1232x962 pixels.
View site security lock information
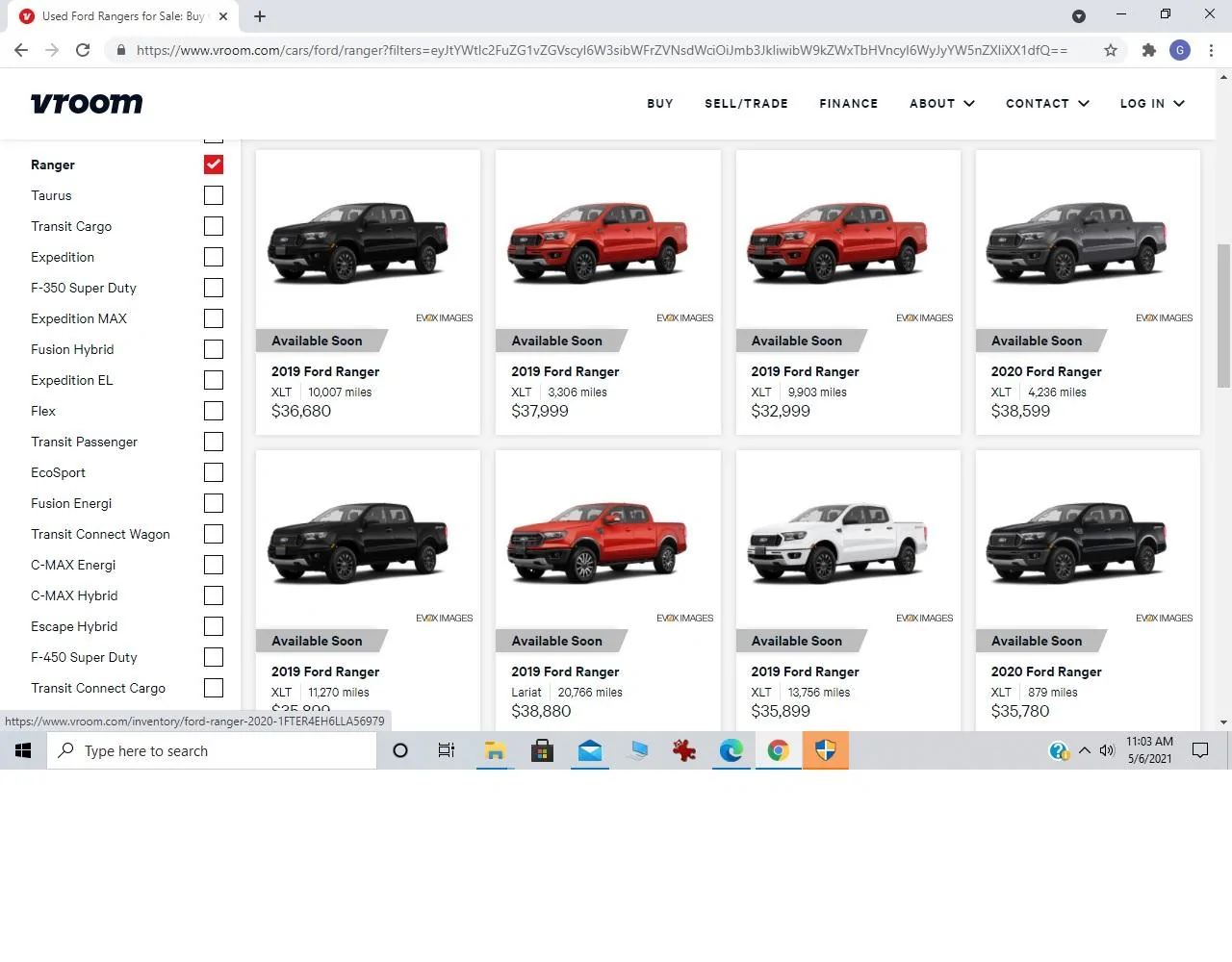click(120, 50)
